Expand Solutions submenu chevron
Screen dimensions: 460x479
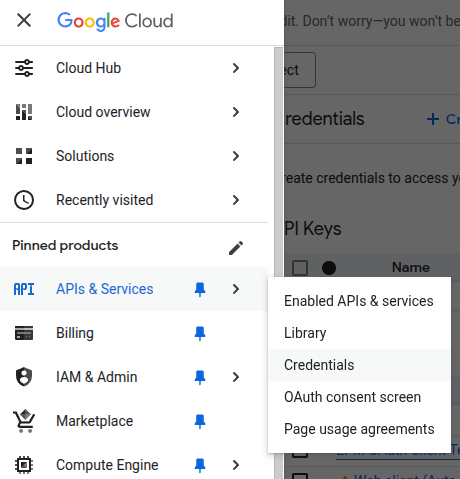click(236, 156)
